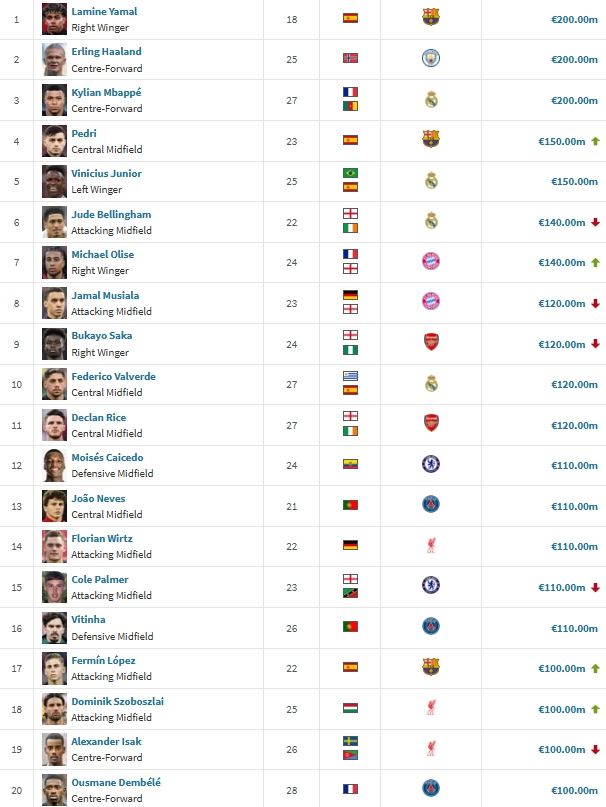Screen dimensions: 606x807
Task: Click the Chelsea crest in Moisés Caicedo's row
Action: 431,465
